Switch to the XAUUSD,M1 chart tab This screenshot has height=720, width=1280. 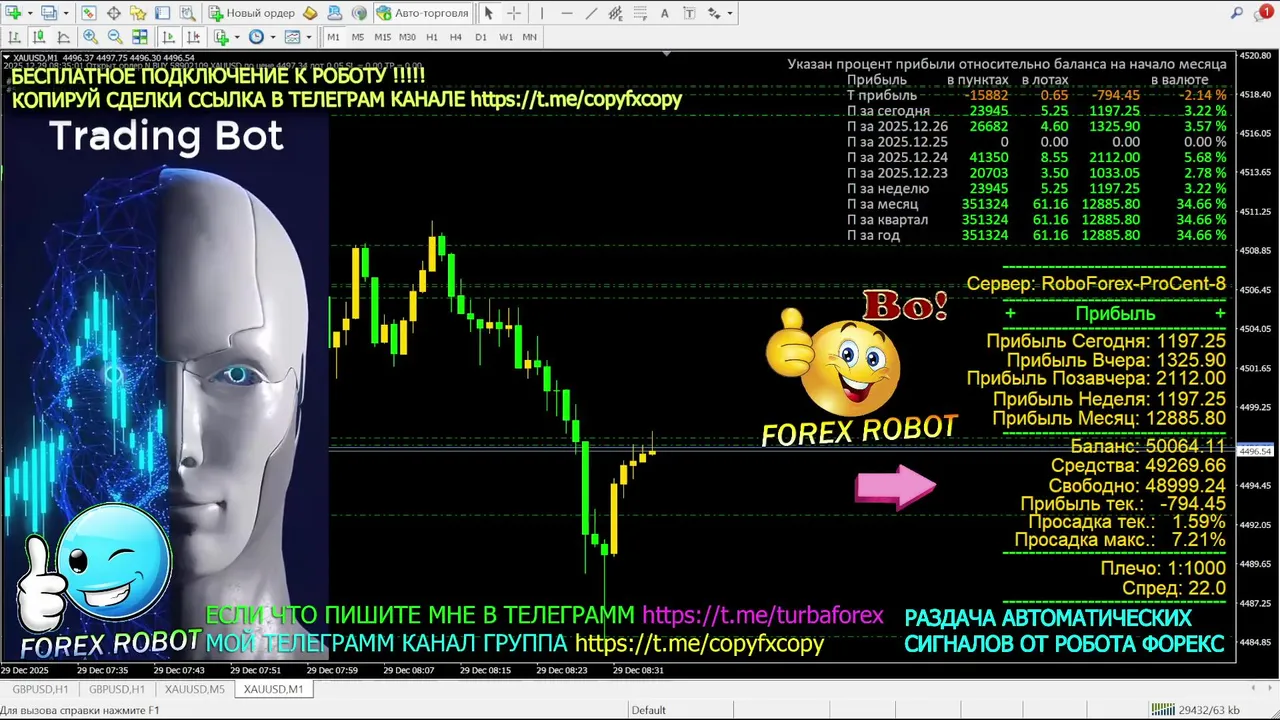273,689
